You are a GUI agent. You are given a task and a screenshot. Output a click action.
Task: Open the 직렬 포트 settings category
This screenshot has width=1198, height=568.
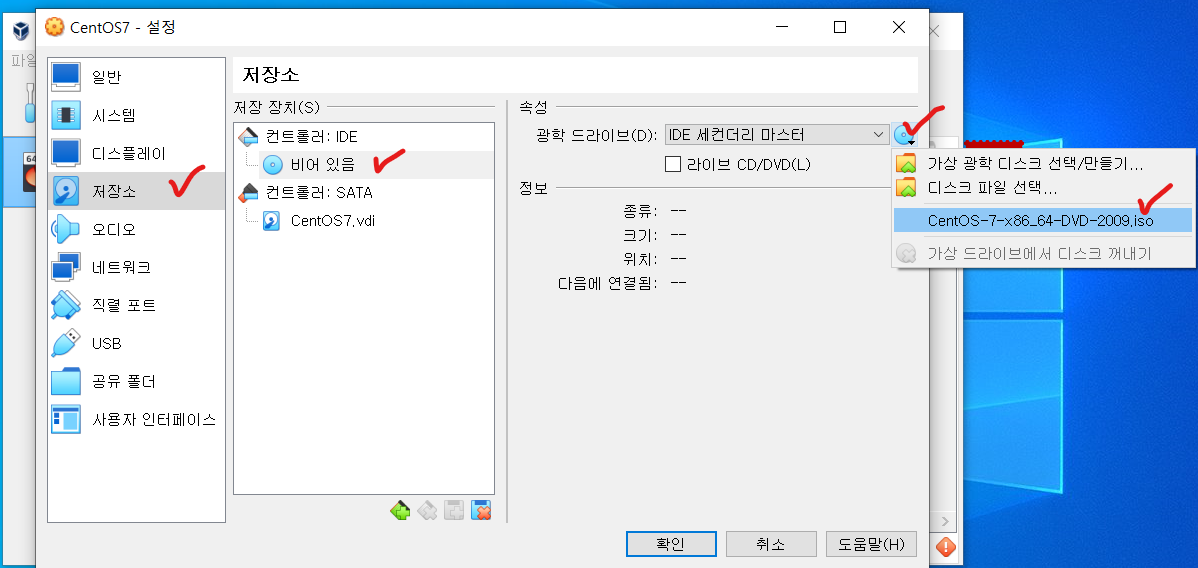(136, 305)
